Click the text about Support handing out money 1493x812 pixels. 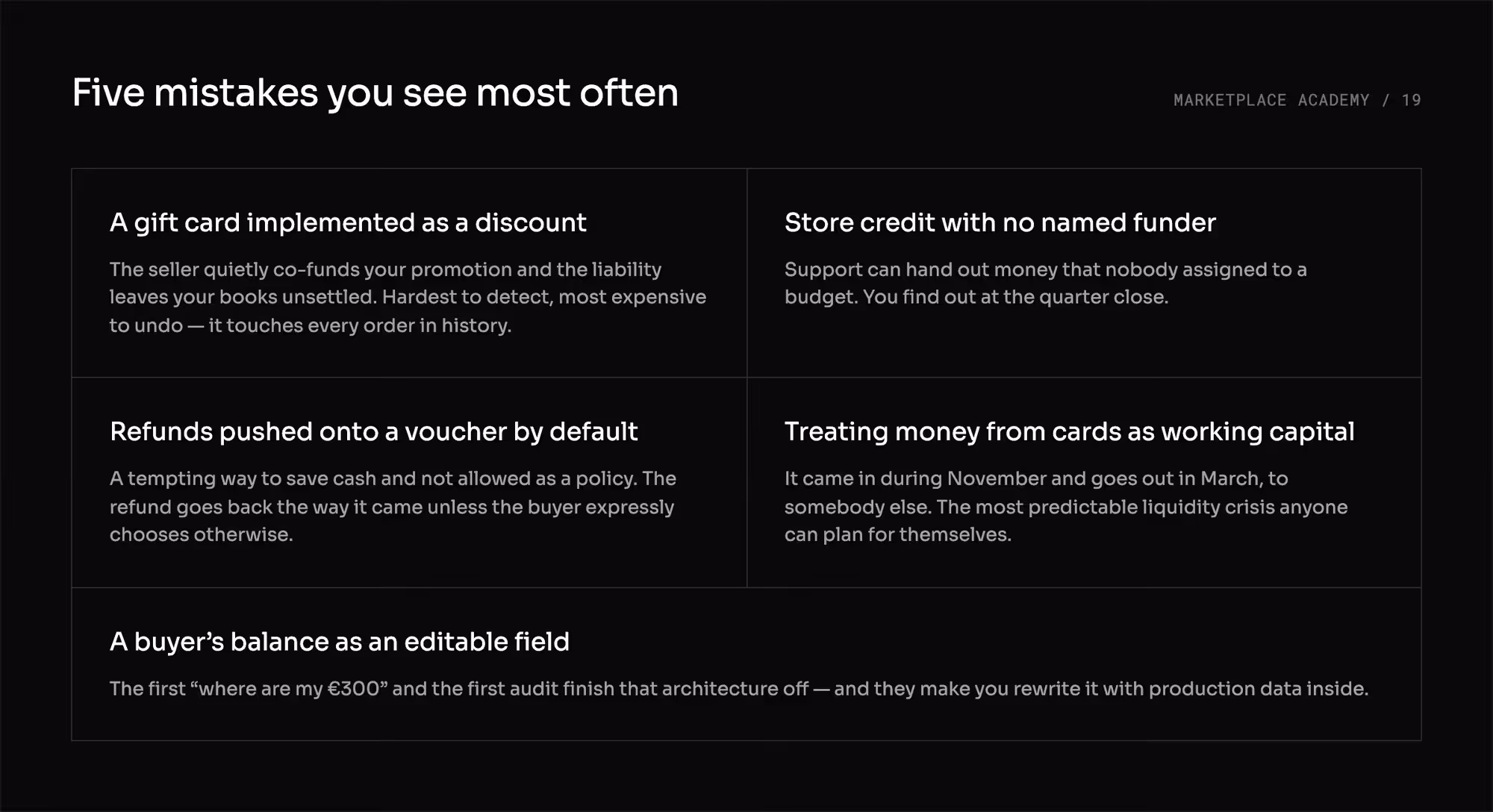pyautogui.click(x=1045, y=283)
